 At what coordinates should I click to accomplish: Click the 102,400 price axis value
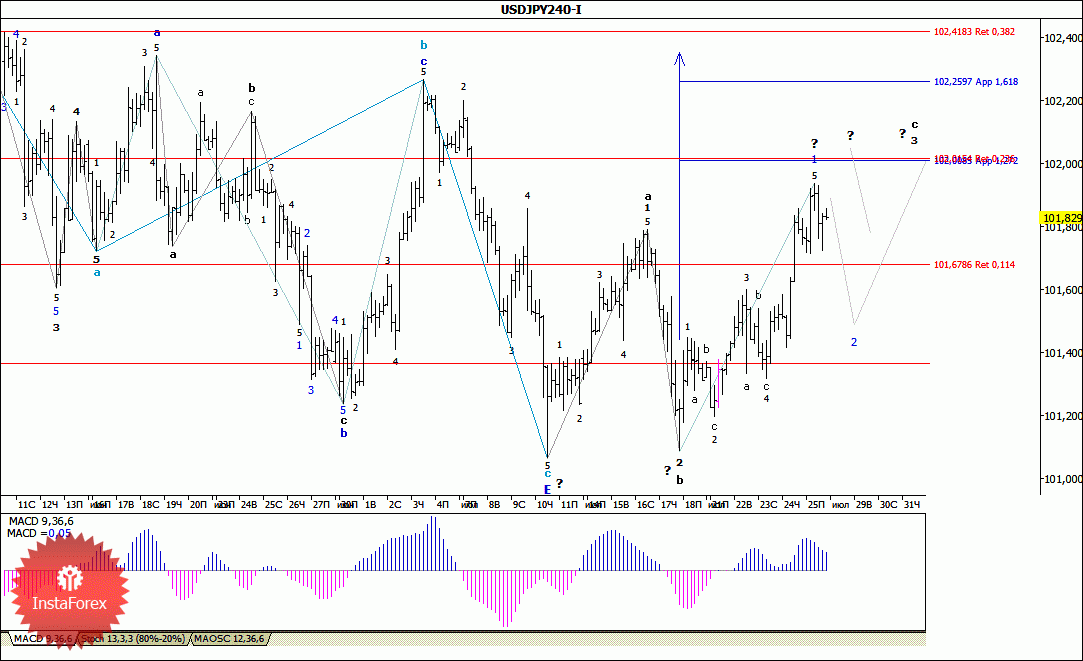pos(1062,38)
